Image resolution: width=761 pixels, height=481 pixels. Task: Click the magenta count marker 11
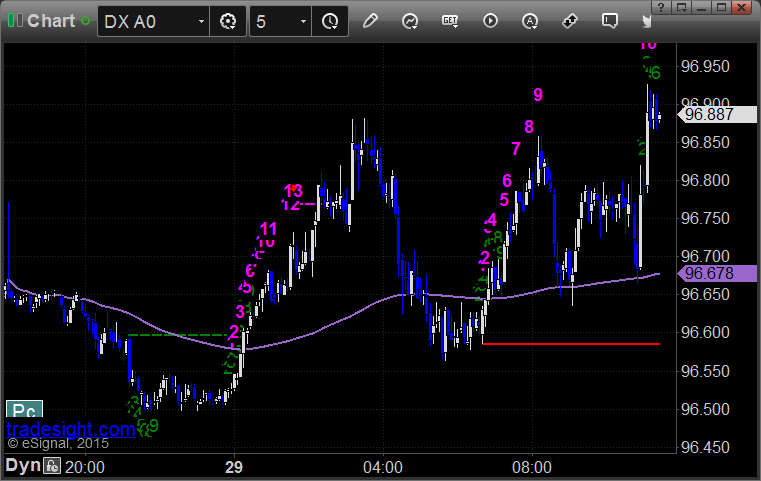click(268, 228)
